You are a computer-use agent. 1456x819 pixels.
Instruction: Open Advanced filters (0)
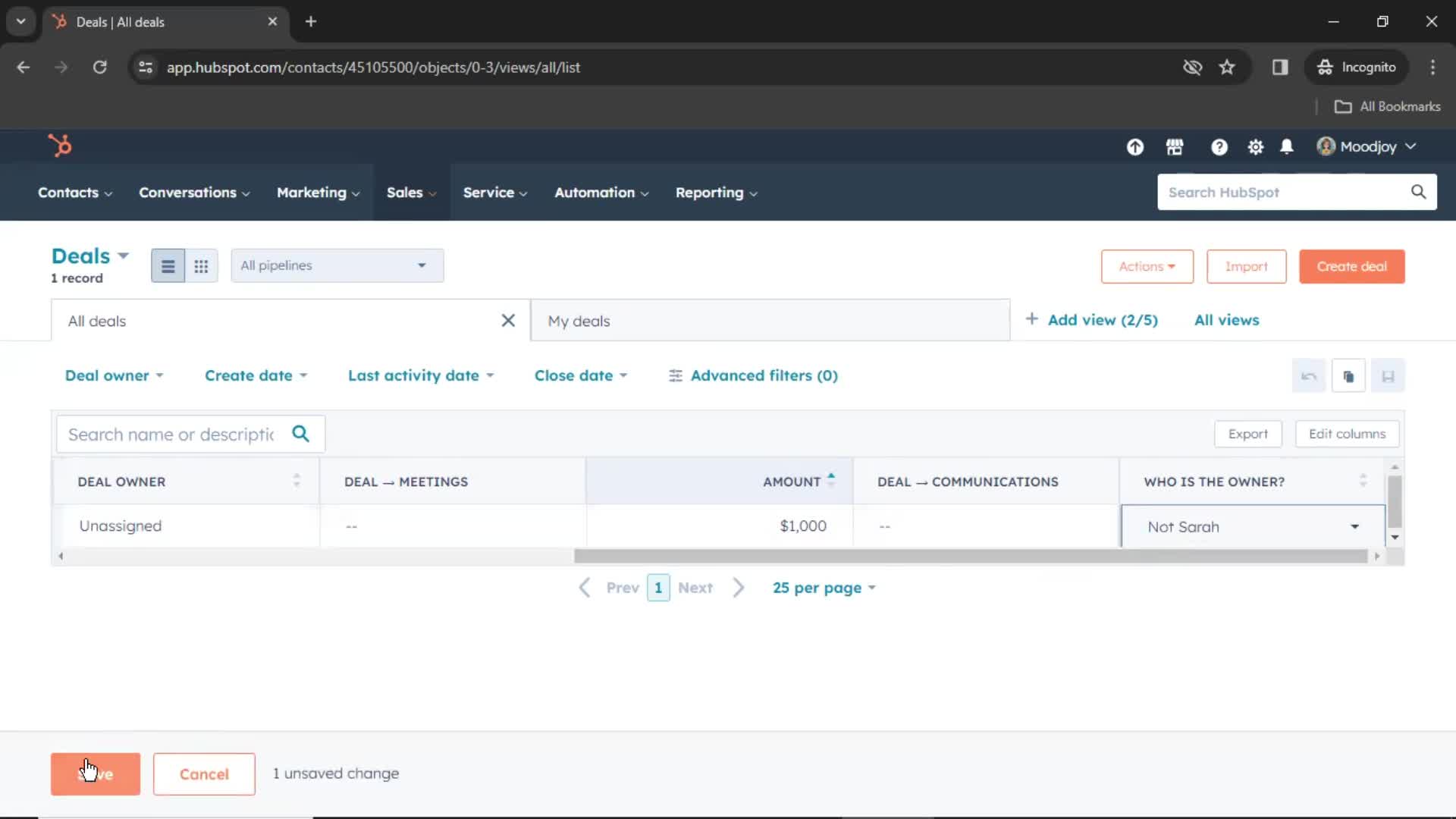(753, 375)
